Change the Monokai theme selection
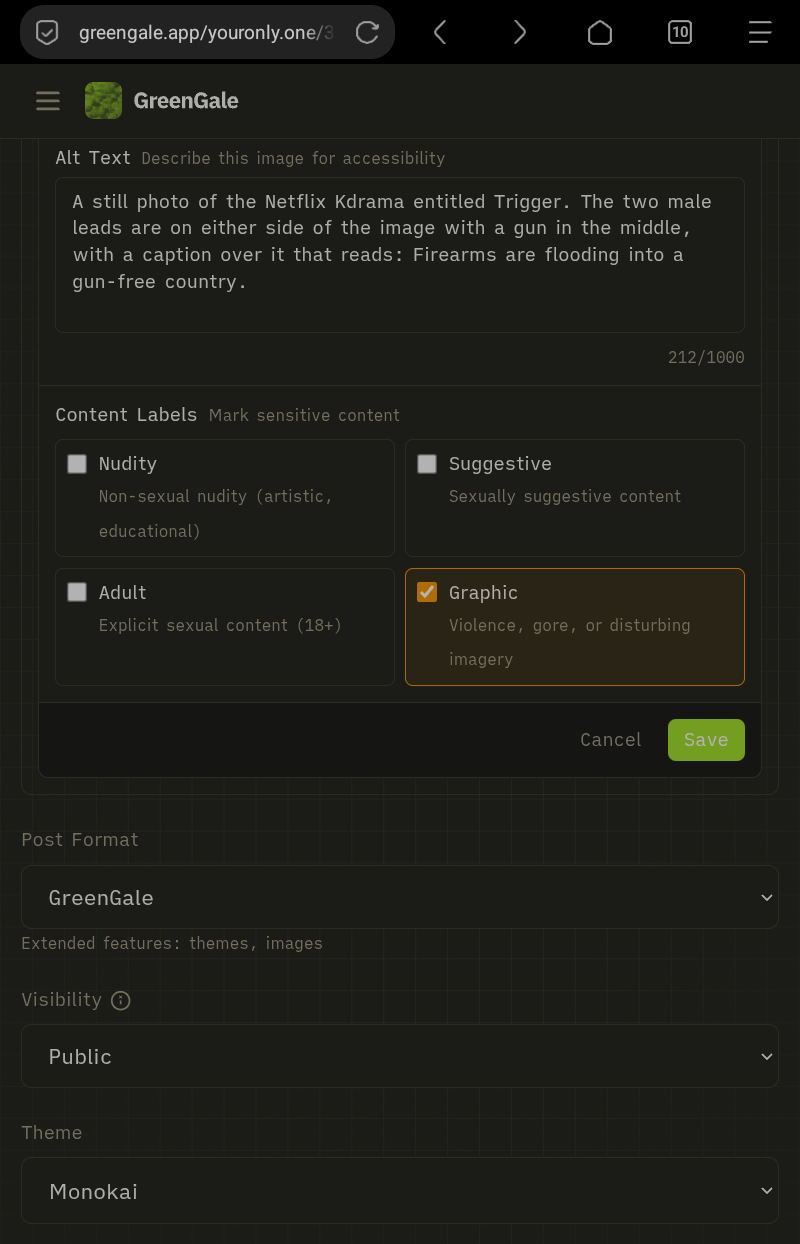800x1244 pixels. click(399, 1191)
